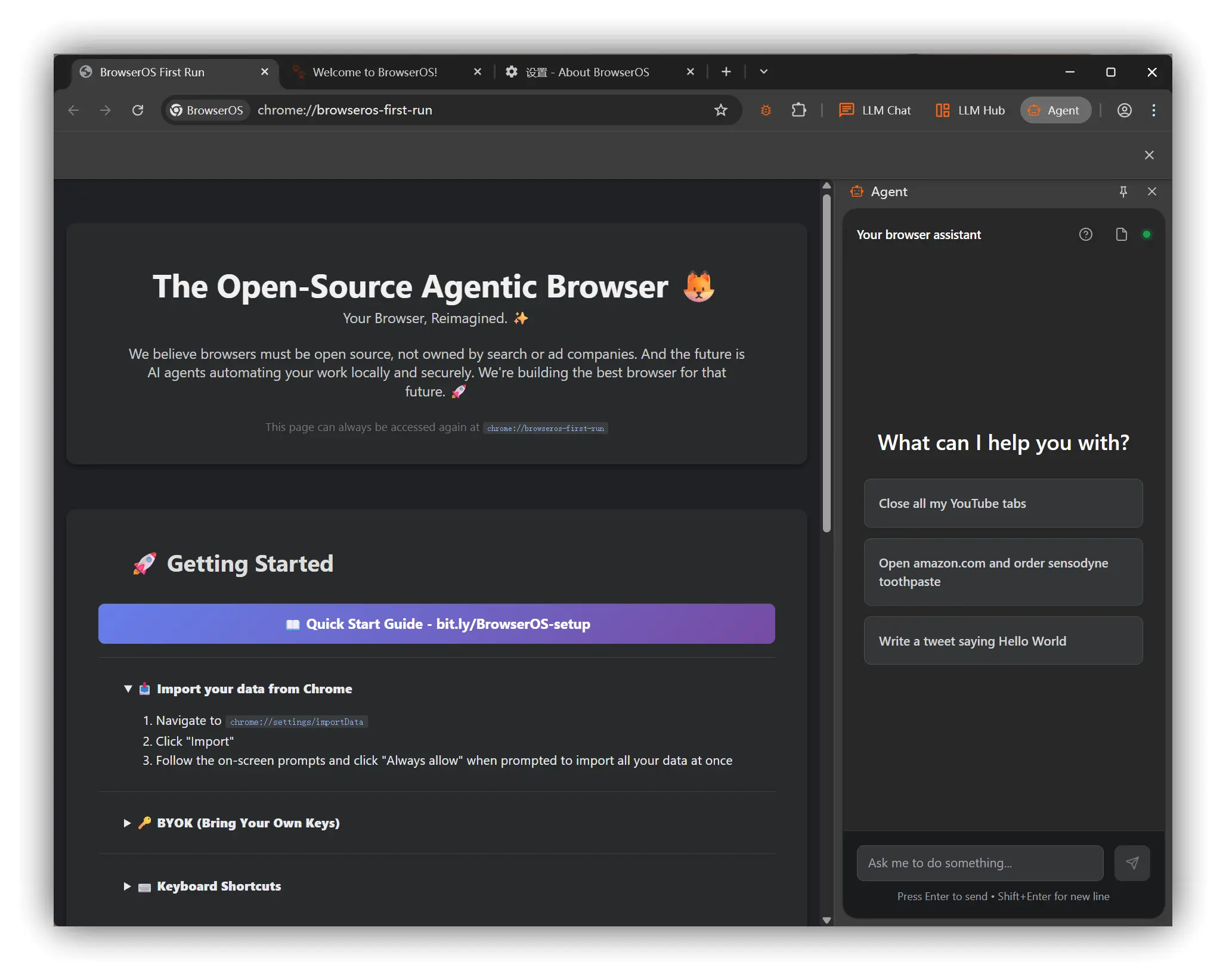Open the Extensions puzzle icon
1226x980 pixels.
798,110
